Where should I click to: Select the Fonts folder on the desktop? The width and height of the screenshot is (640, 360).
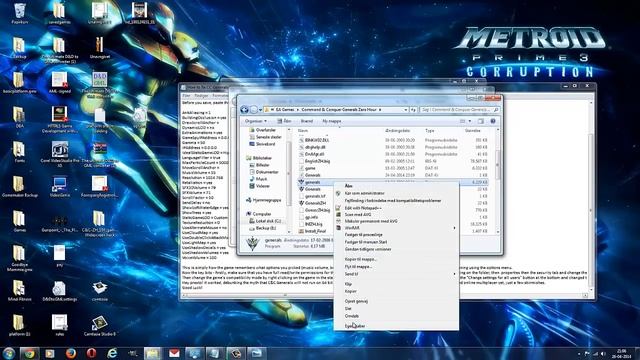pos(19,152)
